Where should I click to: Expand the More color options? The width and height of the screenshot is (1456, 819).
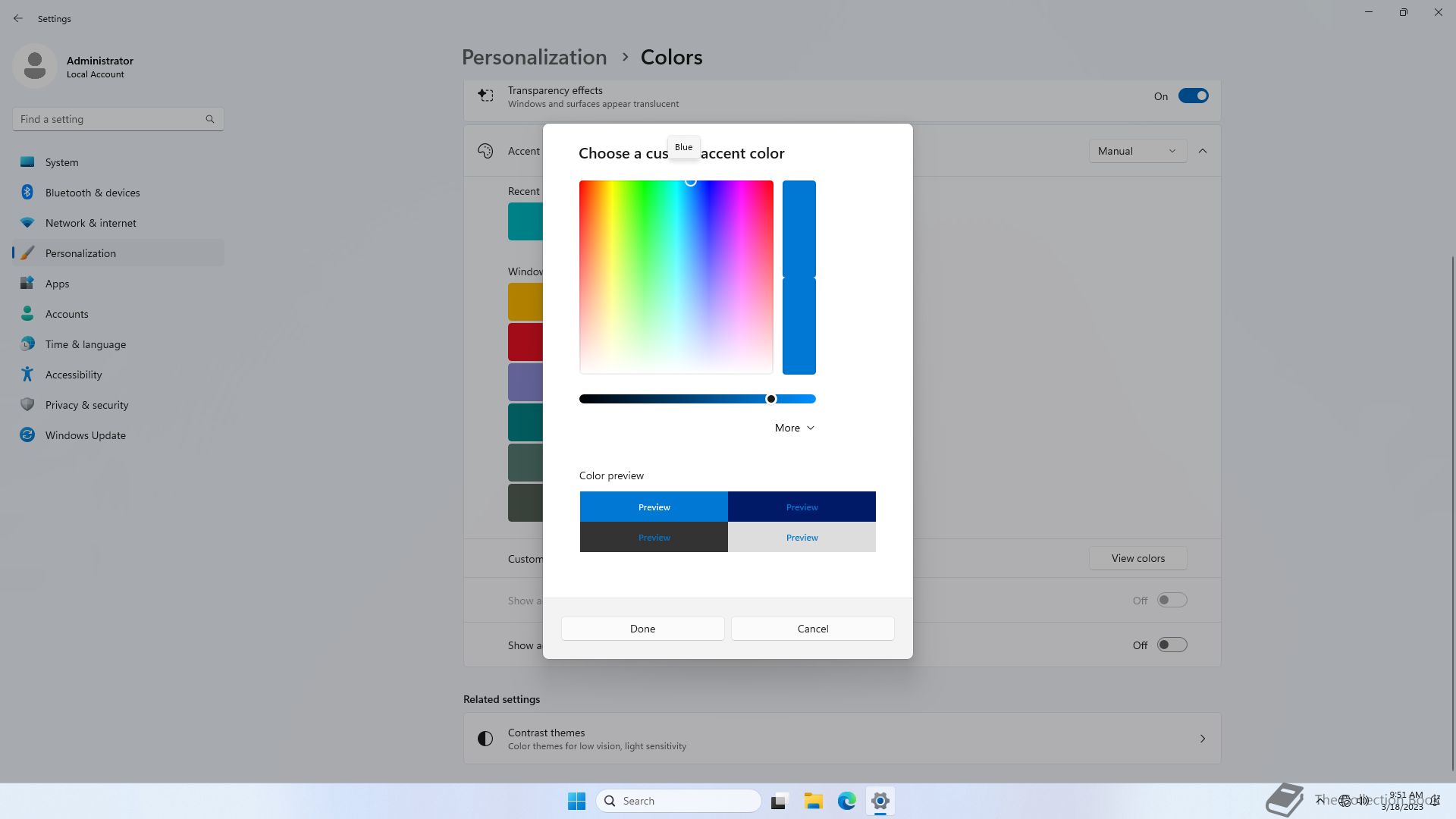[794, 428]
